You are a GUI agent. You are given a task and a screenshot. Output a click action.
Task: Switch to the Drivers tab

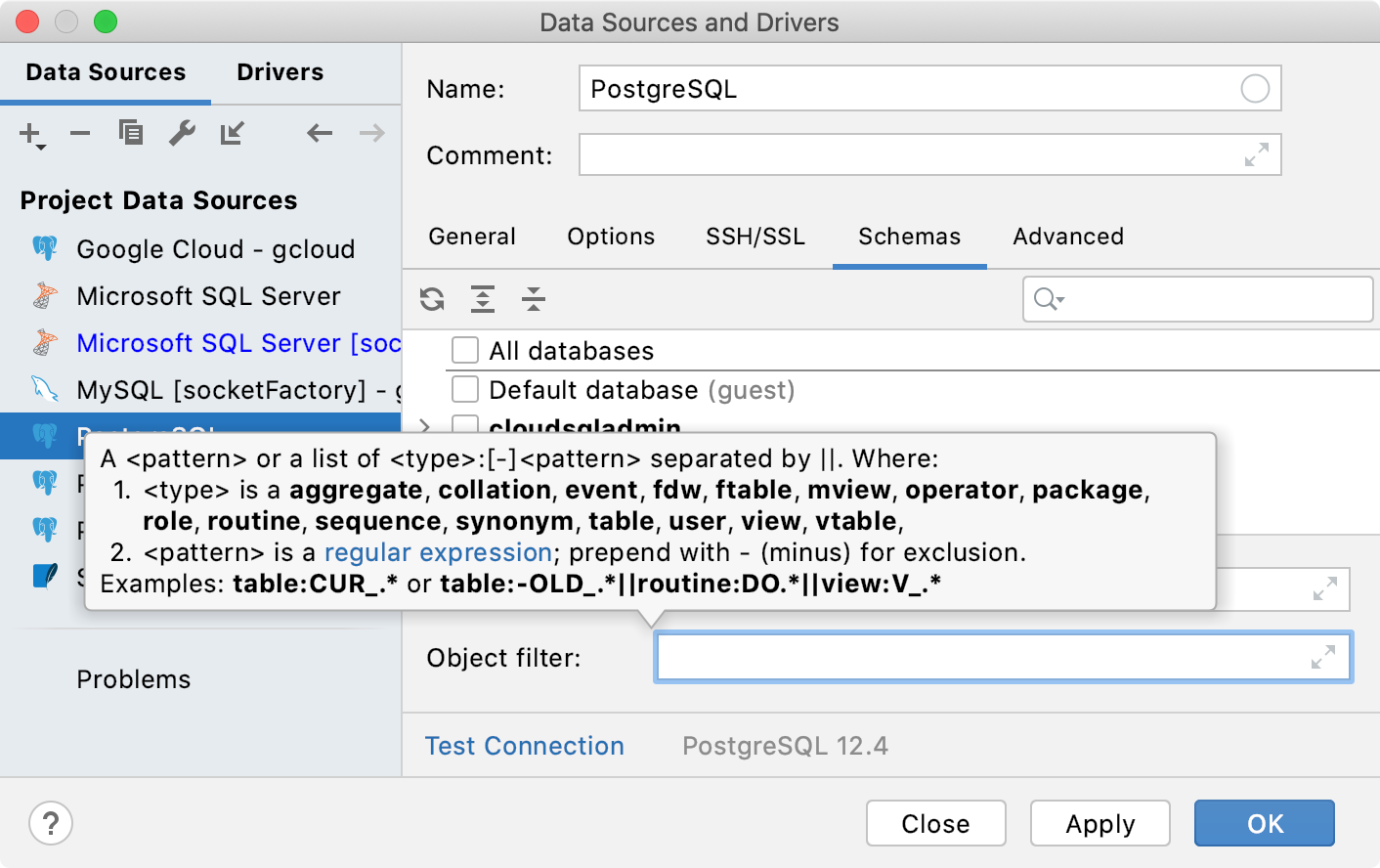[x=280, y=71]
